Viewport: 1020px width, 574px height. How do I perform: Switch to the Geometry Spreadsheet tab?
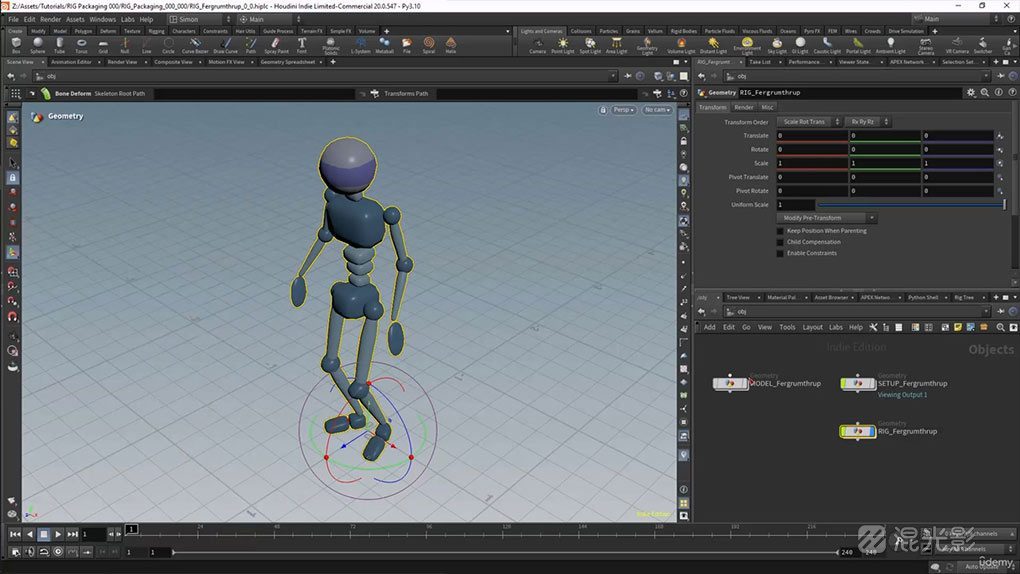pyautogui.click(x=288, y=62)
